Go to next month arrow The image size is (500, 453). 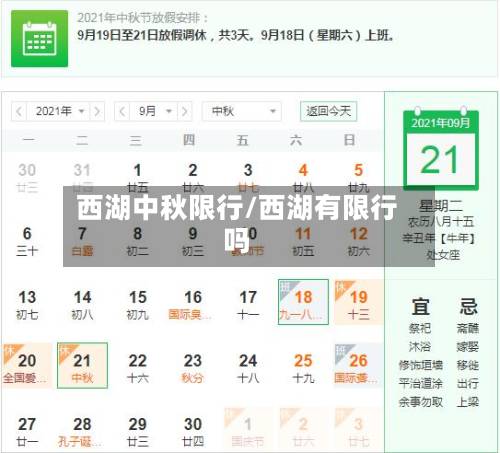tap(185, 111)
